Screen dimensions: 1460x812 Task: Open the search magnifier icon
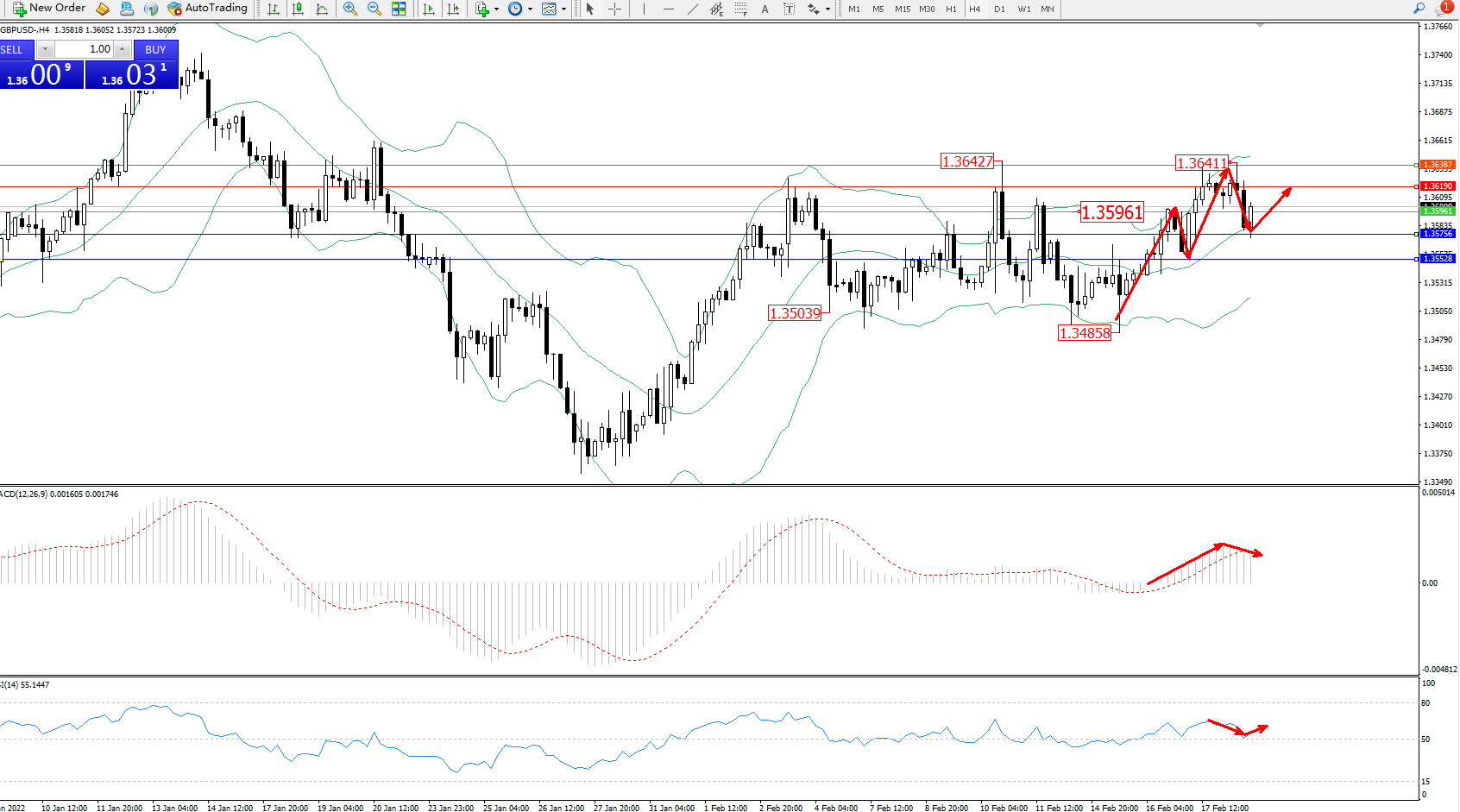(x=1419, y=9)
